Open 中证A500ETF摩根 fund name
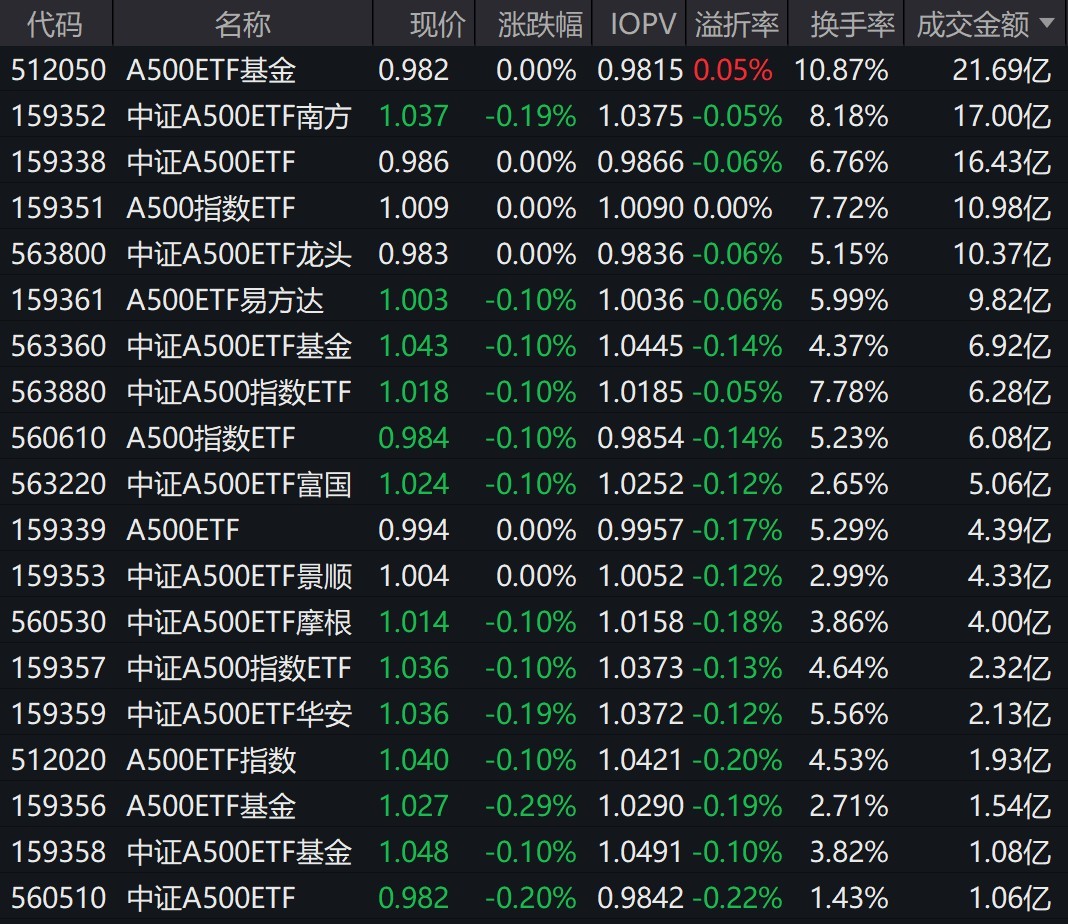1068x924 pixels. (239, 622)
